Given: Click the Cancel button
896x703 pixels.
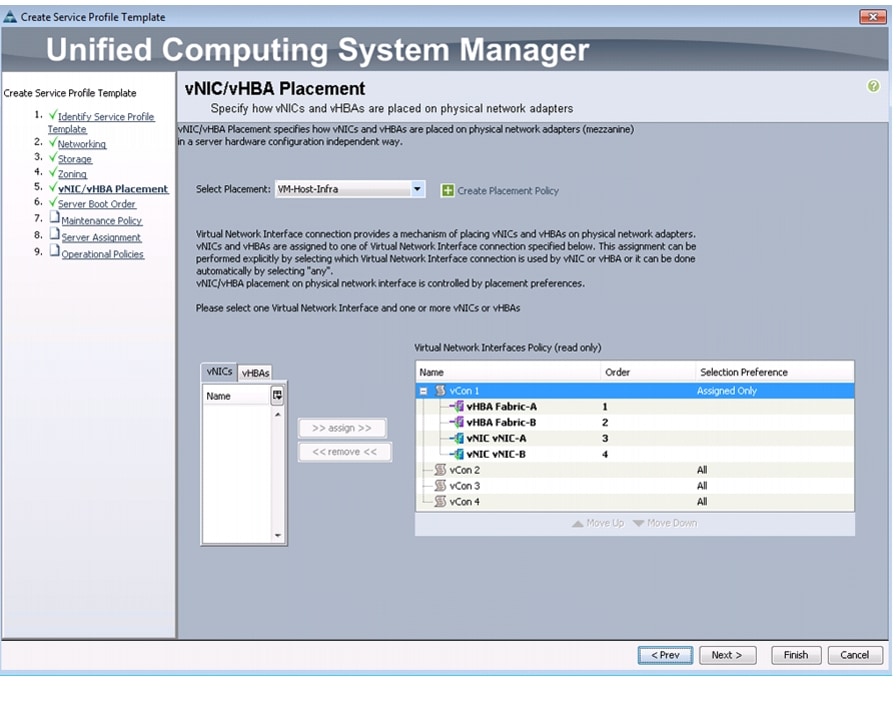Looking at the screenshot, I should coord(854,655).
